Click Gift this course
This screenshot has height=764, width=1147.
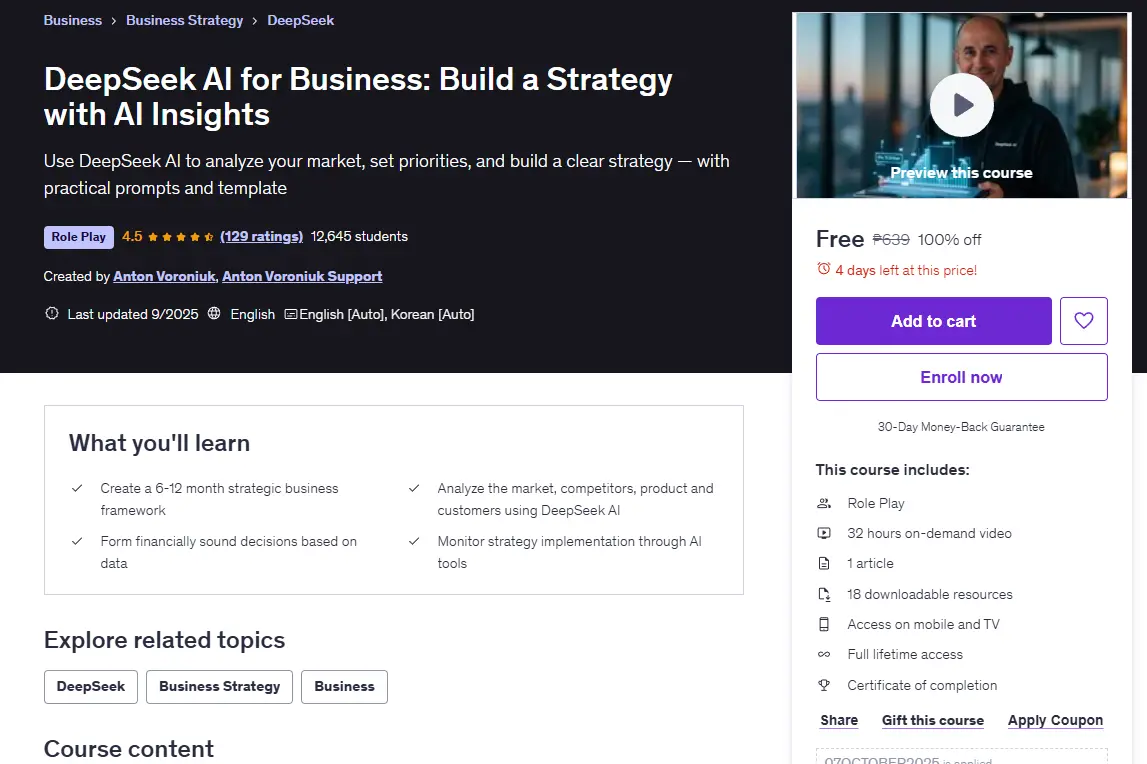[x=933, y=720]
